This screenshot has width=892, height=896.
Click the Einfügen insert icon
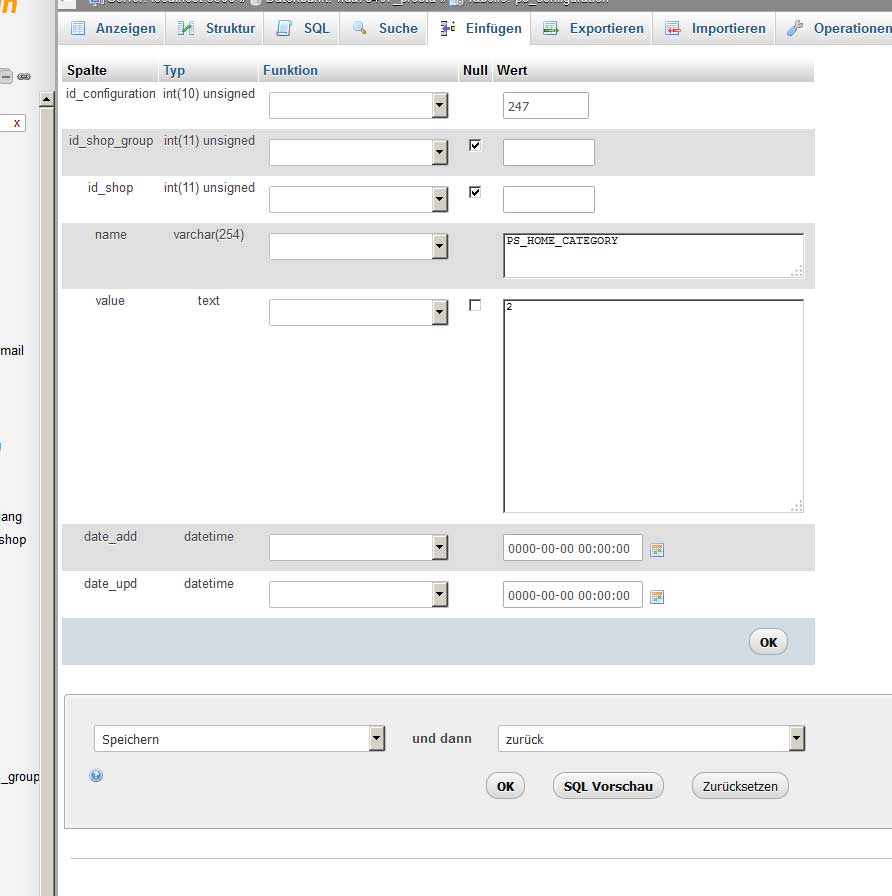pyautogui.click(x=448, y=27)
